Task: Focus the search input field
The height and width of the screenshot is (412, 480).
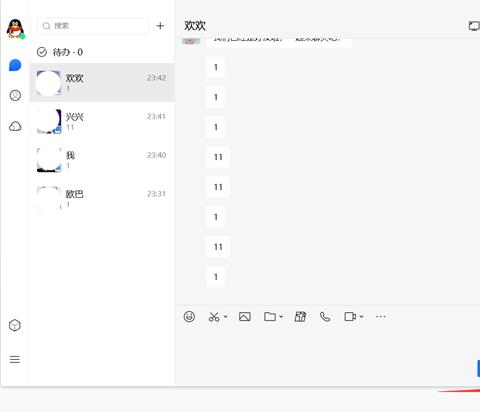Action: pos(93,26)
